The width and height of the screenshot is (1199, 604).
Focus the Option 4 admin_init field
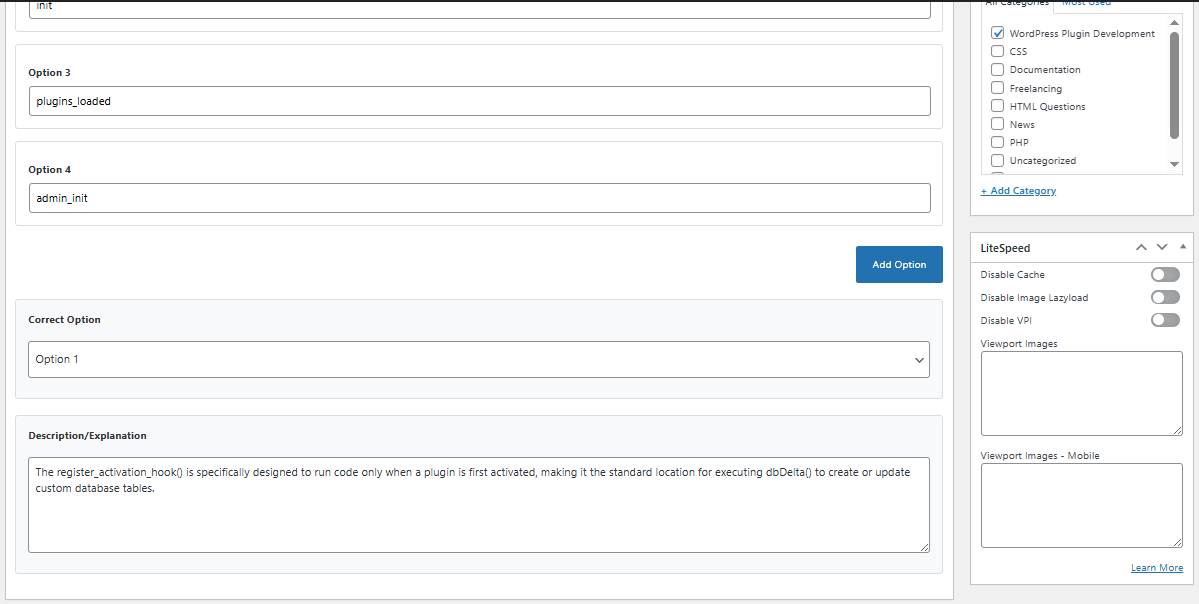click(x=479, y=198)
